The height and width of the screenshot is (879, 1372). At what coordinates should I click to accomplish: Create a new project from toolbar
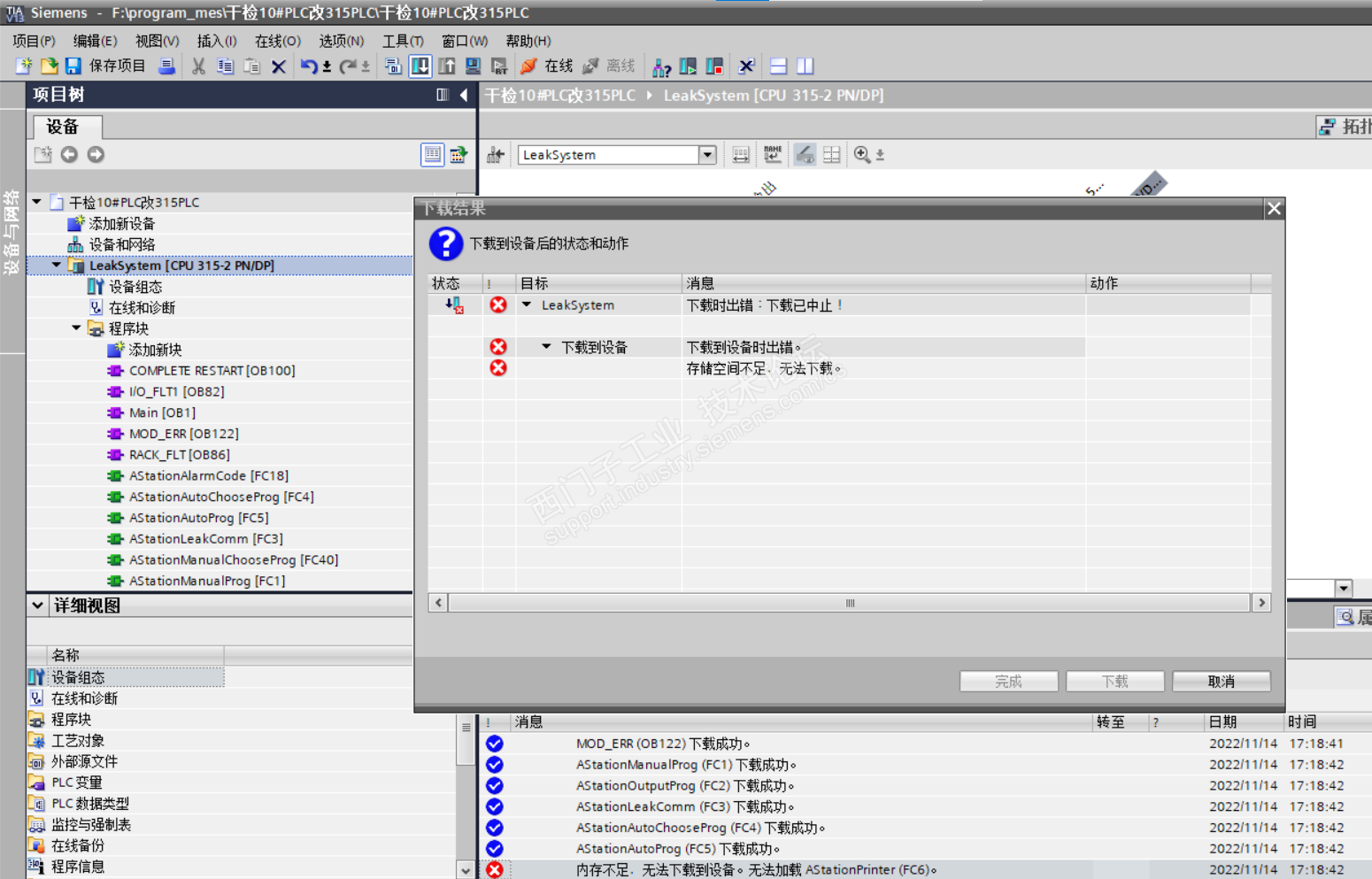pyautogui.click(x=24, y=66)
